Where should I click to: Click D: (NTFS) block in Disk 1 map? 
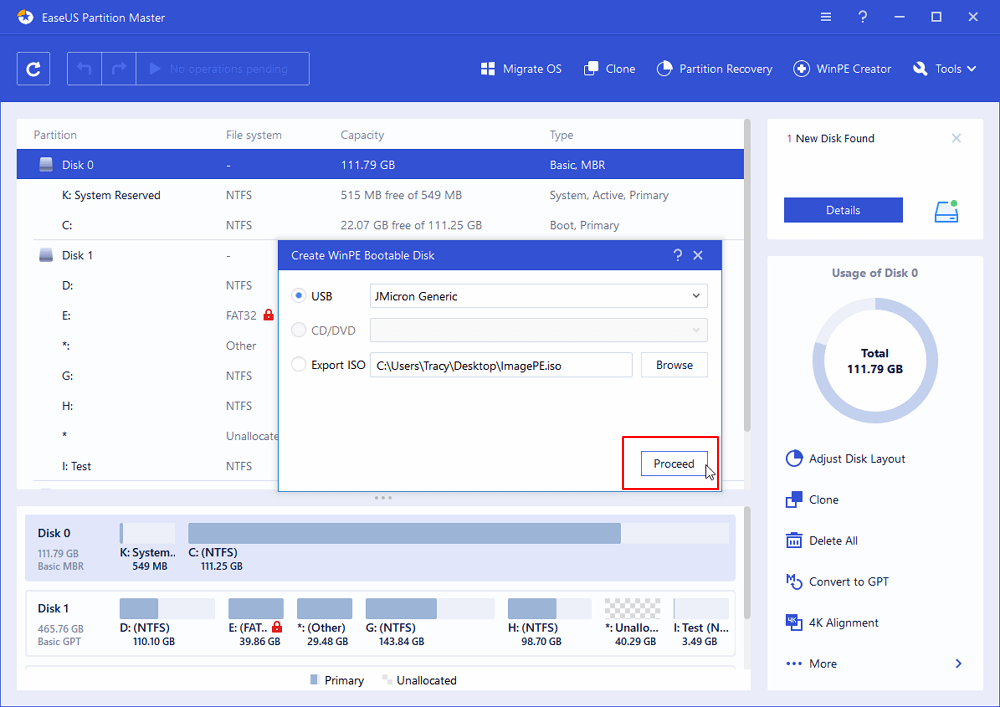(167, 622)
